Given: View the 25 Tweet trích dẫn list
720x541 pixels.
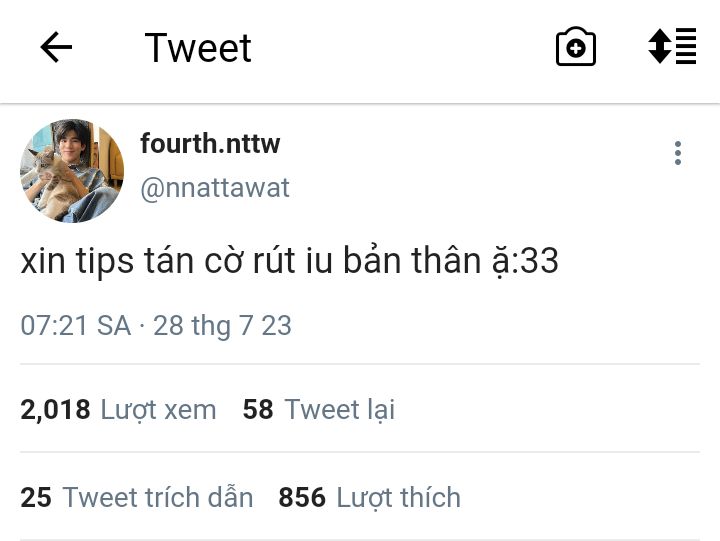Looking at the screenshot, I should (x=137, y=497).
